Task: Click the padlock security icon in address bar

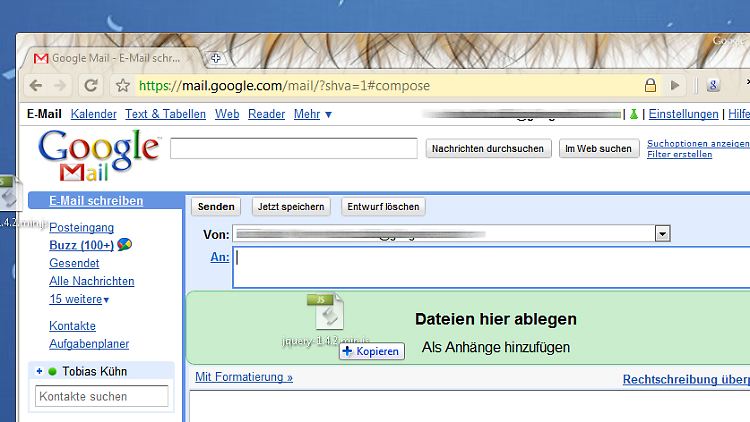Action: pyautogui.click(x=650, y=86)
